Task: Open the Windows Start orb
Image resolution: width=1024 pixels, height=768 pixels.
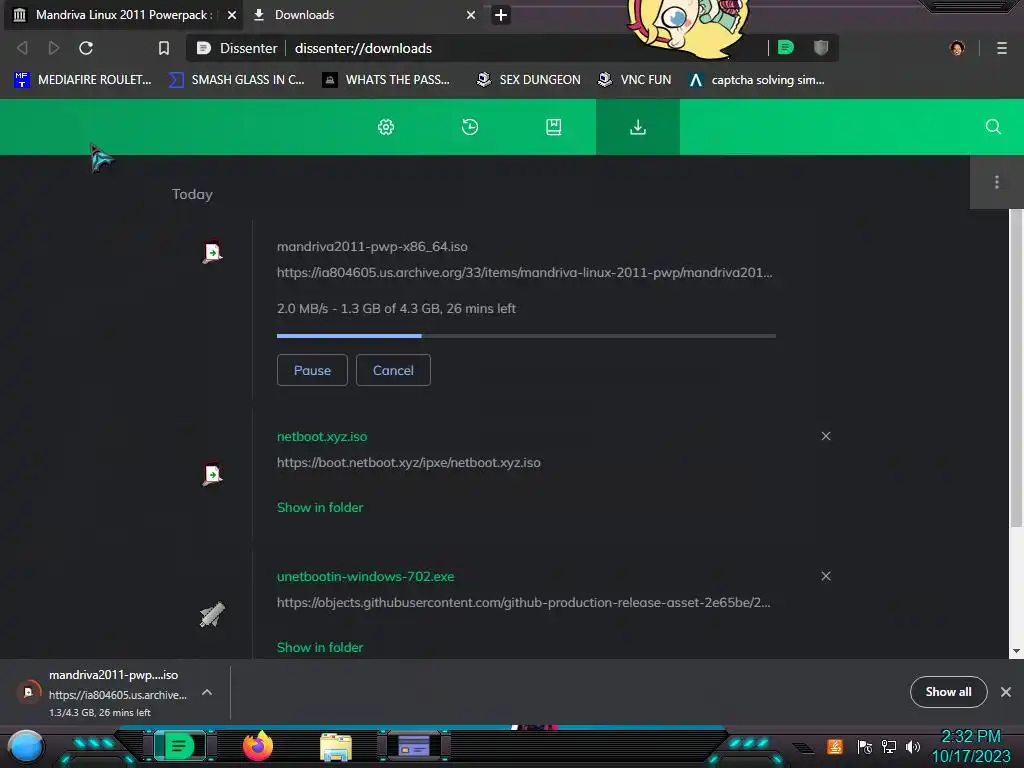Action: [25, 747]
